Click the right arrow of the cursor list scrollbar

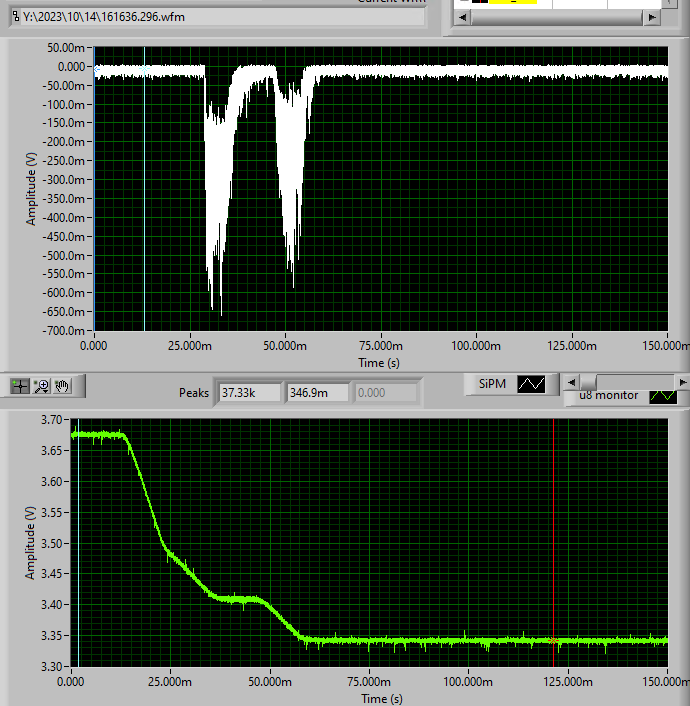coord(652,18)
